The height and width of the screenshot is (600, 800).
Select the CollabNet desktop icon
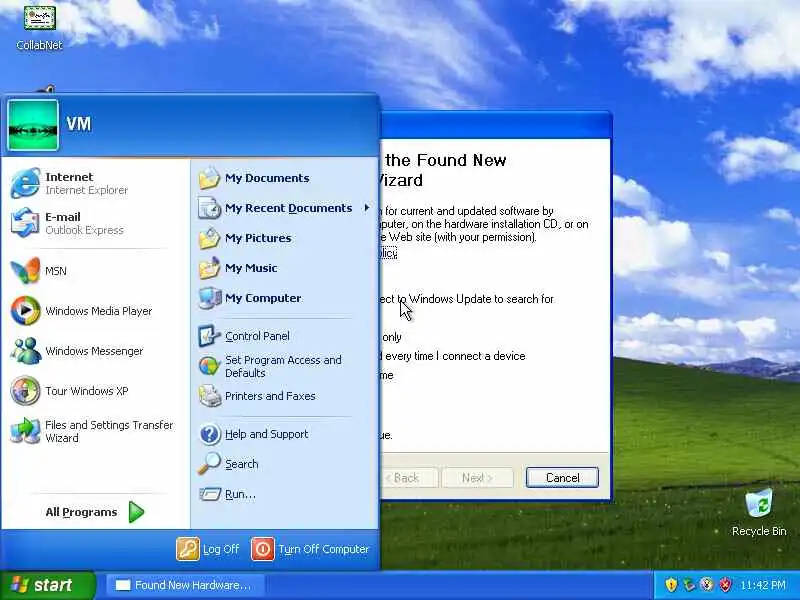(x=39, y=27)
